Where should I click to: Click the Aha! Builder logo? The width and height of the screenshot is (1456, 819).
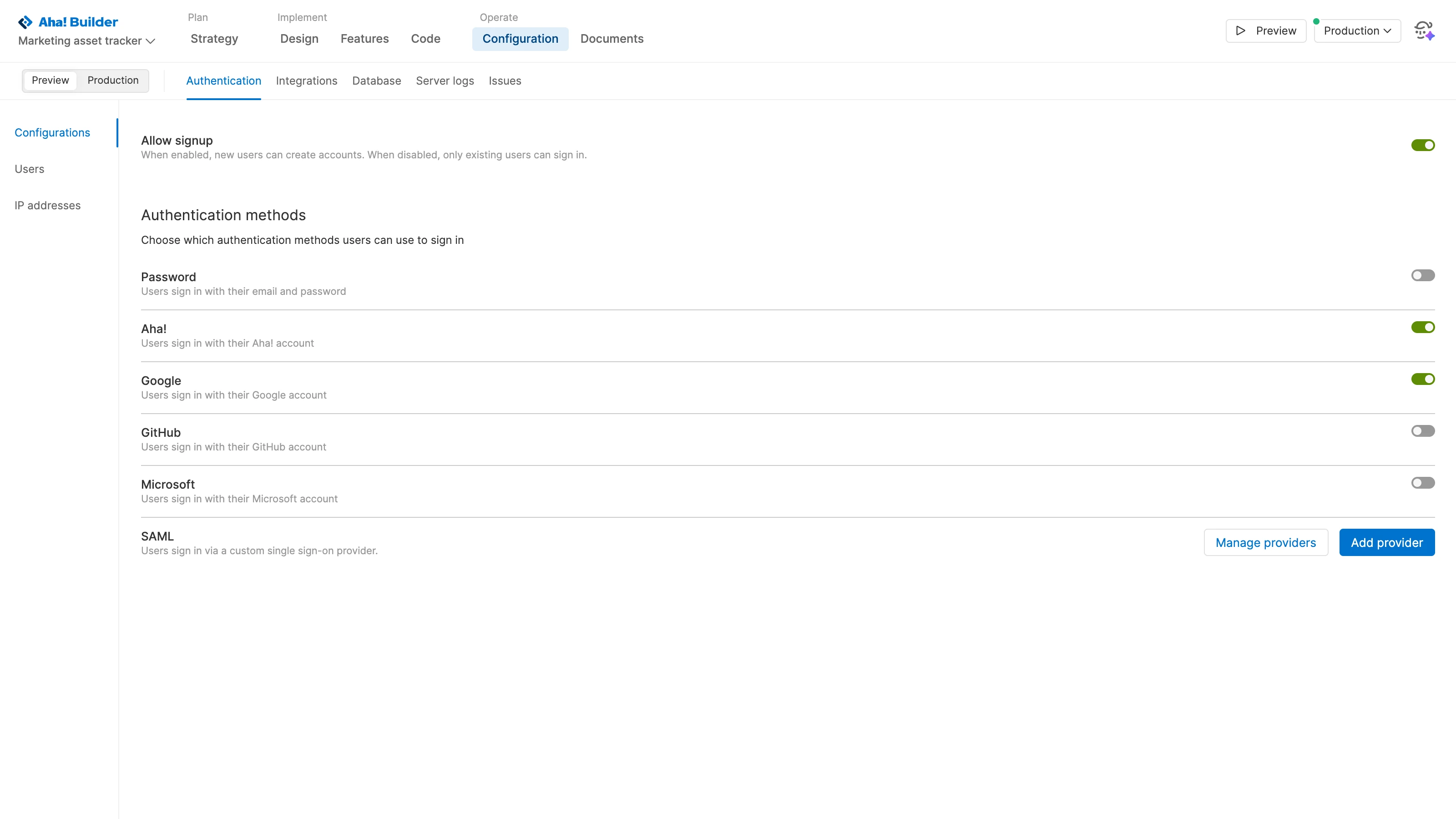[x=67, y=21]
